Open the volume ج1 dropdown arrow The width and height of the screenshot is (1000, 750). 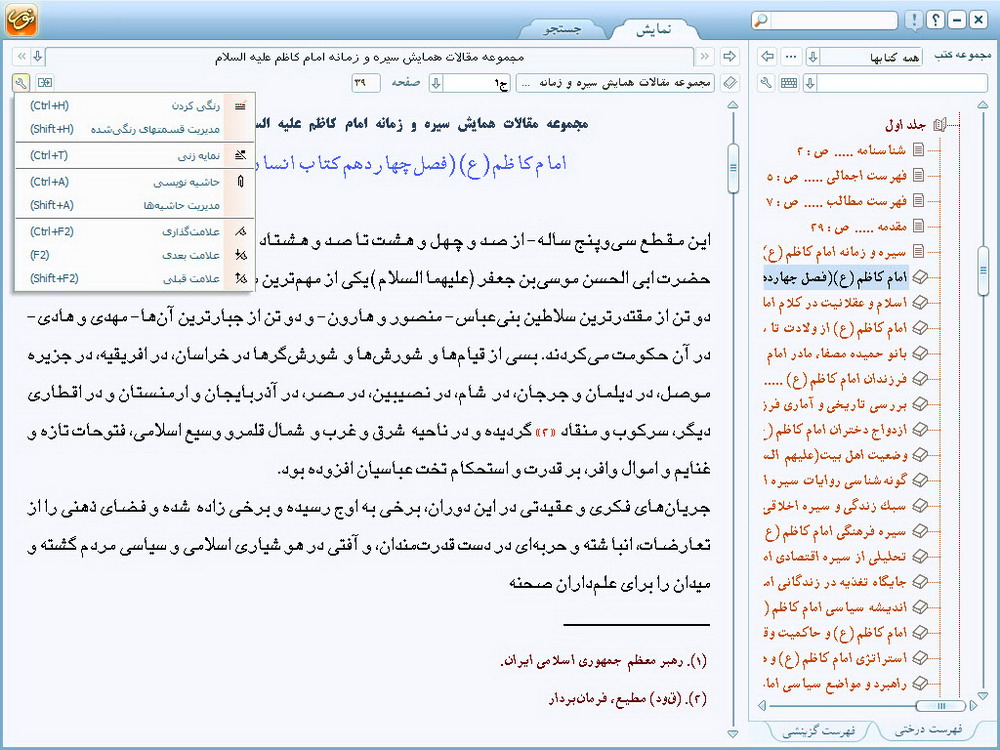coord(437,82)
